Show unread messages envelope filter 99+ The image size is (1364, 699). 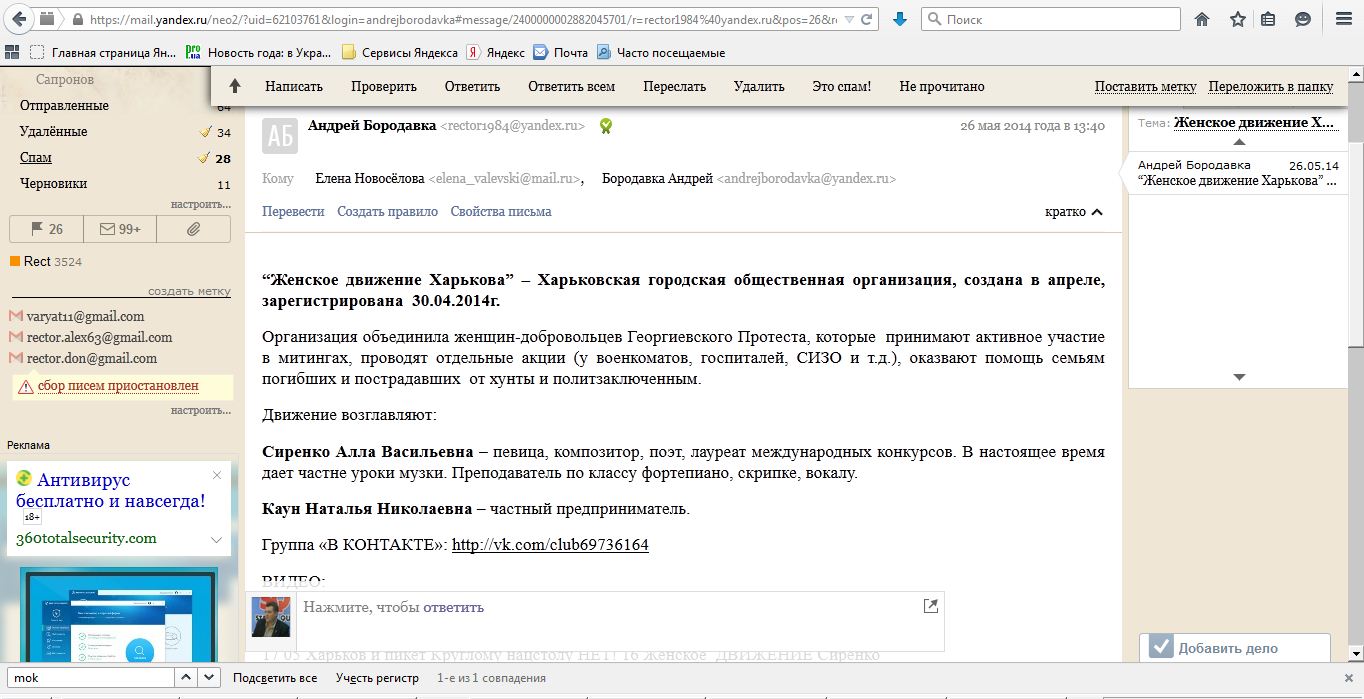click(120, 229)
